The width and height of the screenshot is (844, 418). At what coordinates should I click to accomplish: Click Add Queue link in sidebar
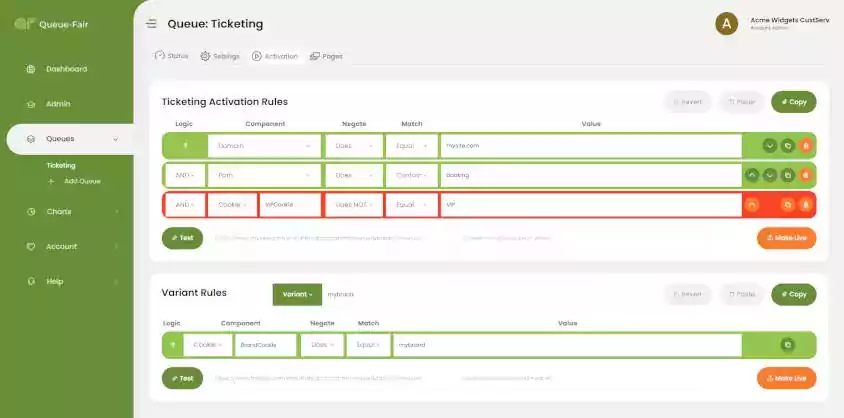pyautogui.click(x=82, y=181)
